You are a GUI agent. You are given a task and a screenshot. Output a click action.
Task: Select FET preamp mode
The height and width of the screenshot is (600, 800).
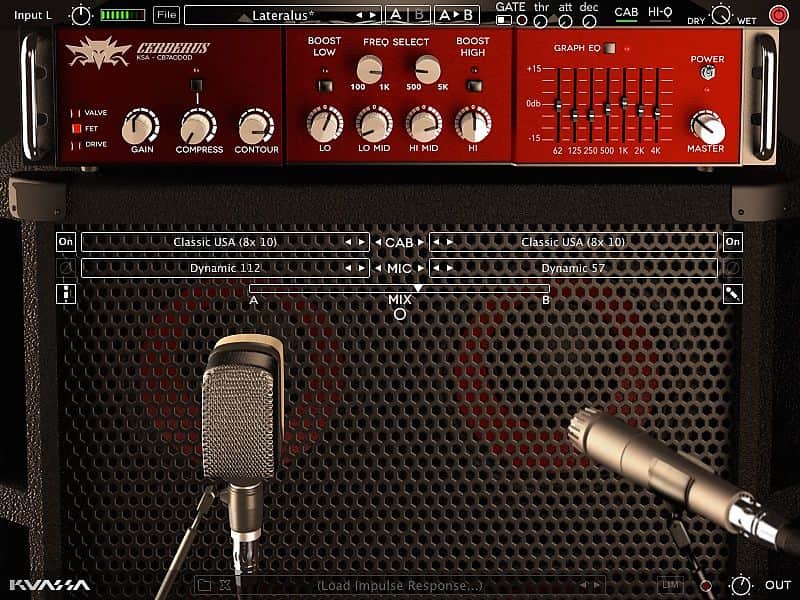84,129
